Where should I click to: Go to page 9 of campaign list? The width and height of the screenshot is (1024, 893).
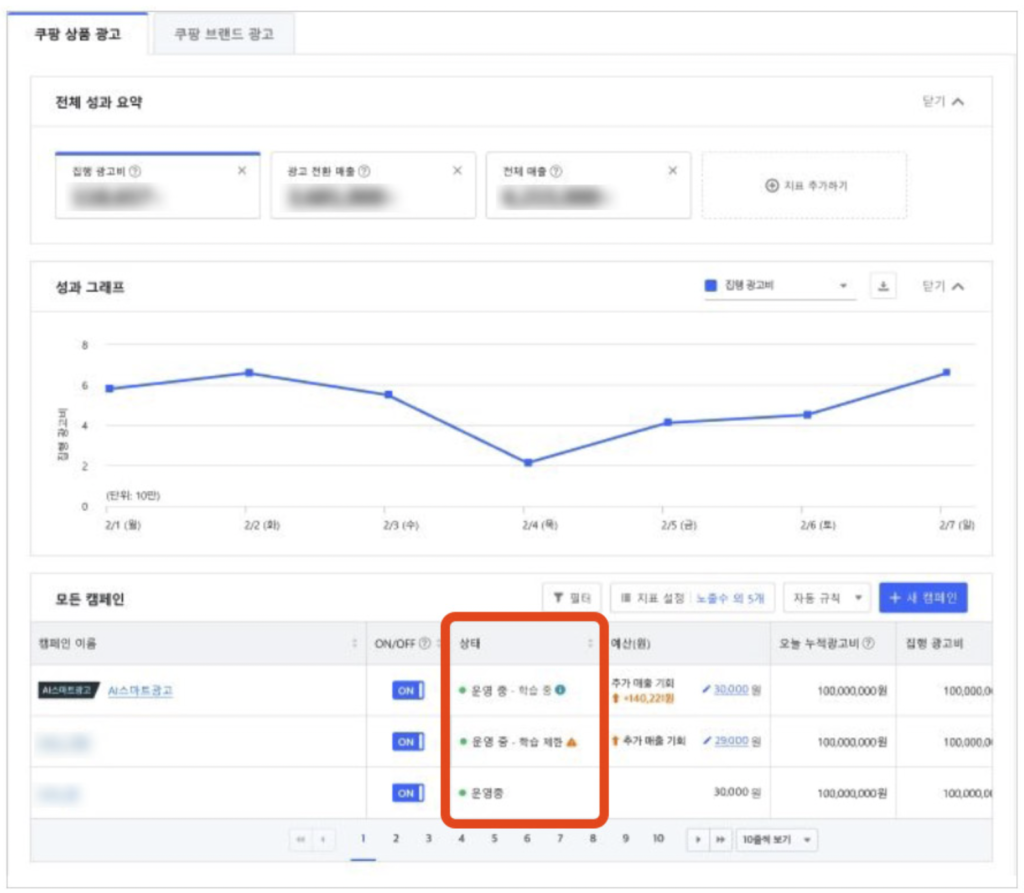click(x=626, y=839)
